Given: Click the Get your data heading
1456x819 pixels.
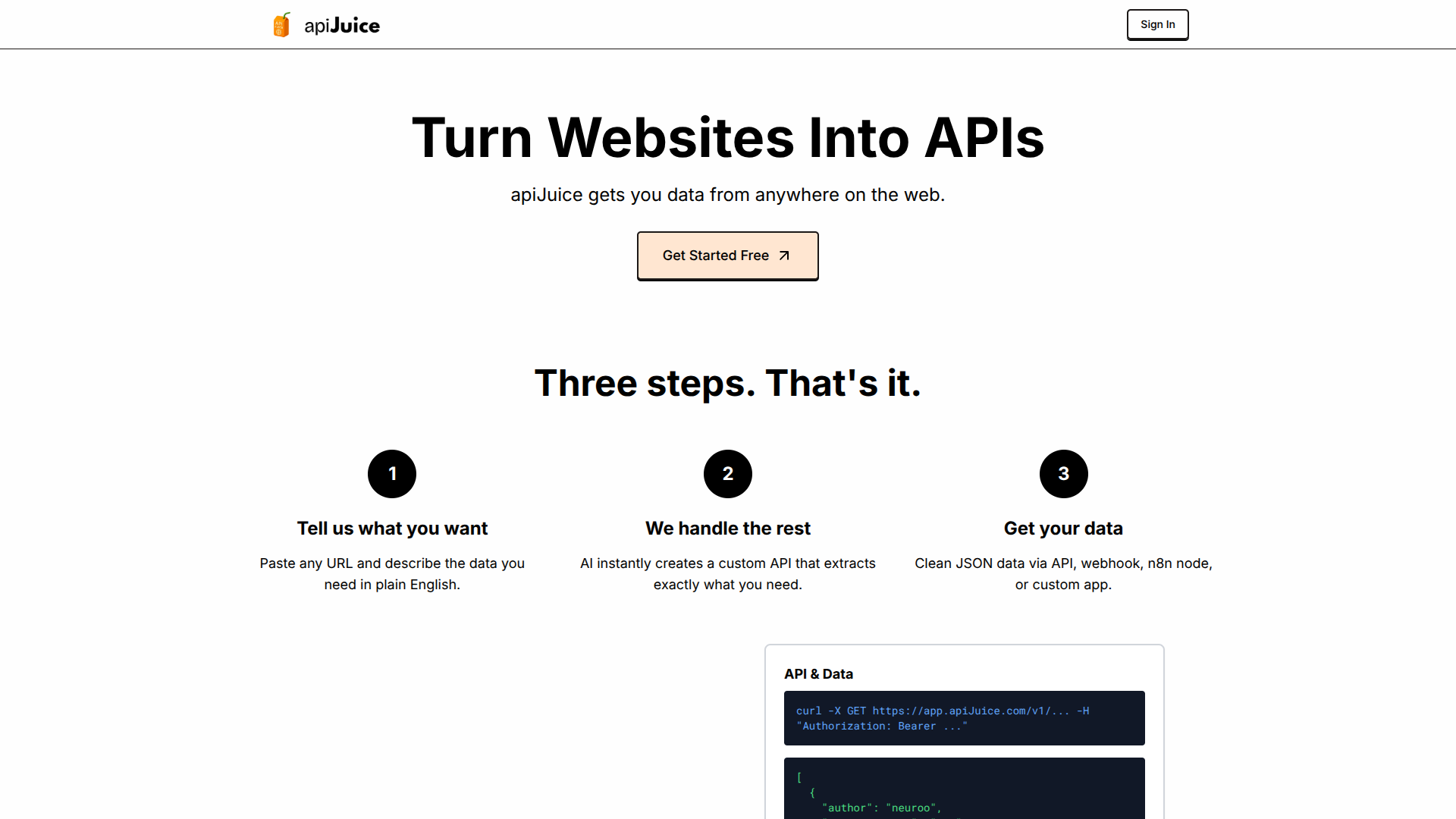Looking at the screenshot, I should [x=1063, y=529].
